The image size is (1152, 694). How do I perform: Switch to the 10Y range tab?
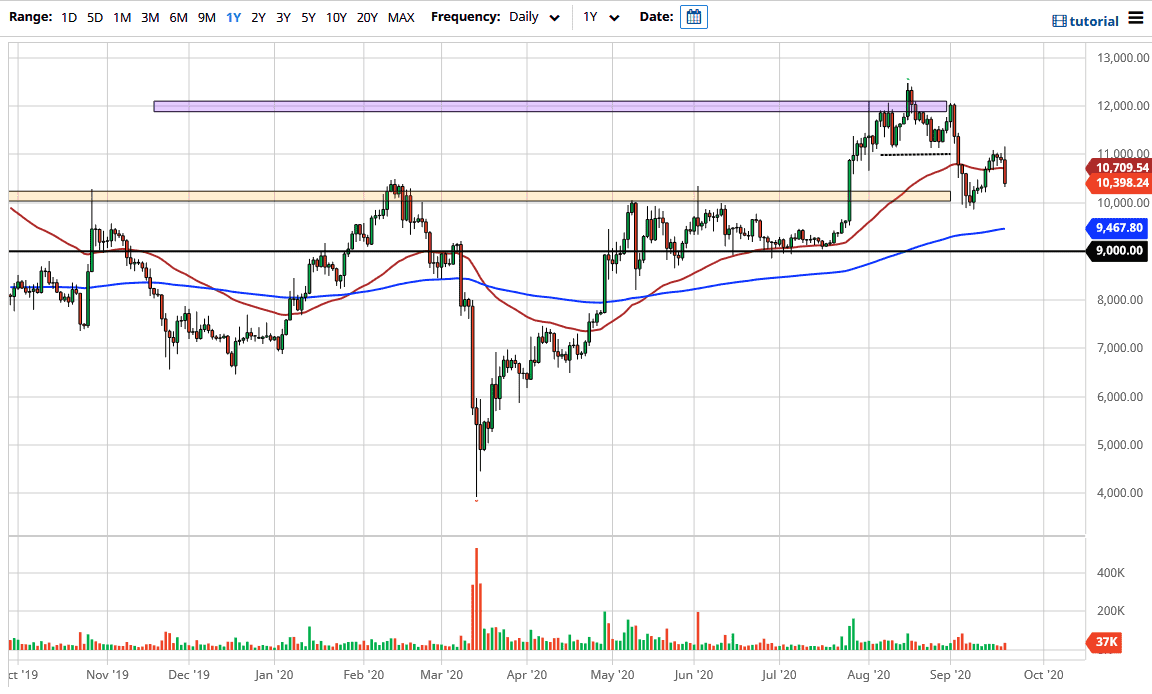tap(335, 17)
